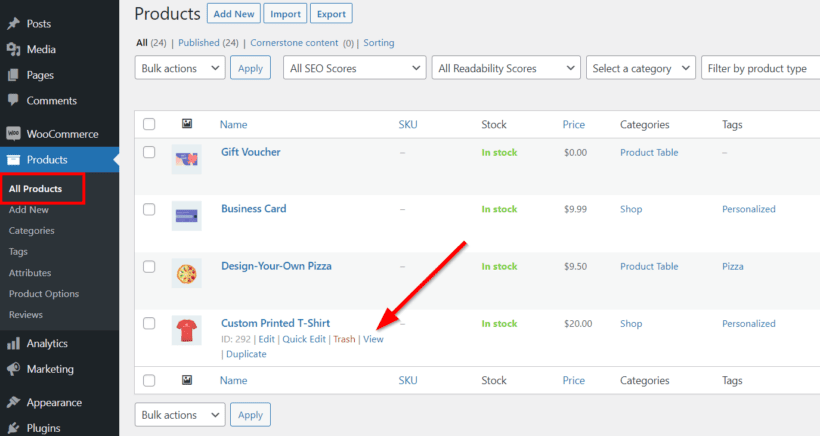Click Trash under Custom Printed T-Shirt

[x=344, y=339]
